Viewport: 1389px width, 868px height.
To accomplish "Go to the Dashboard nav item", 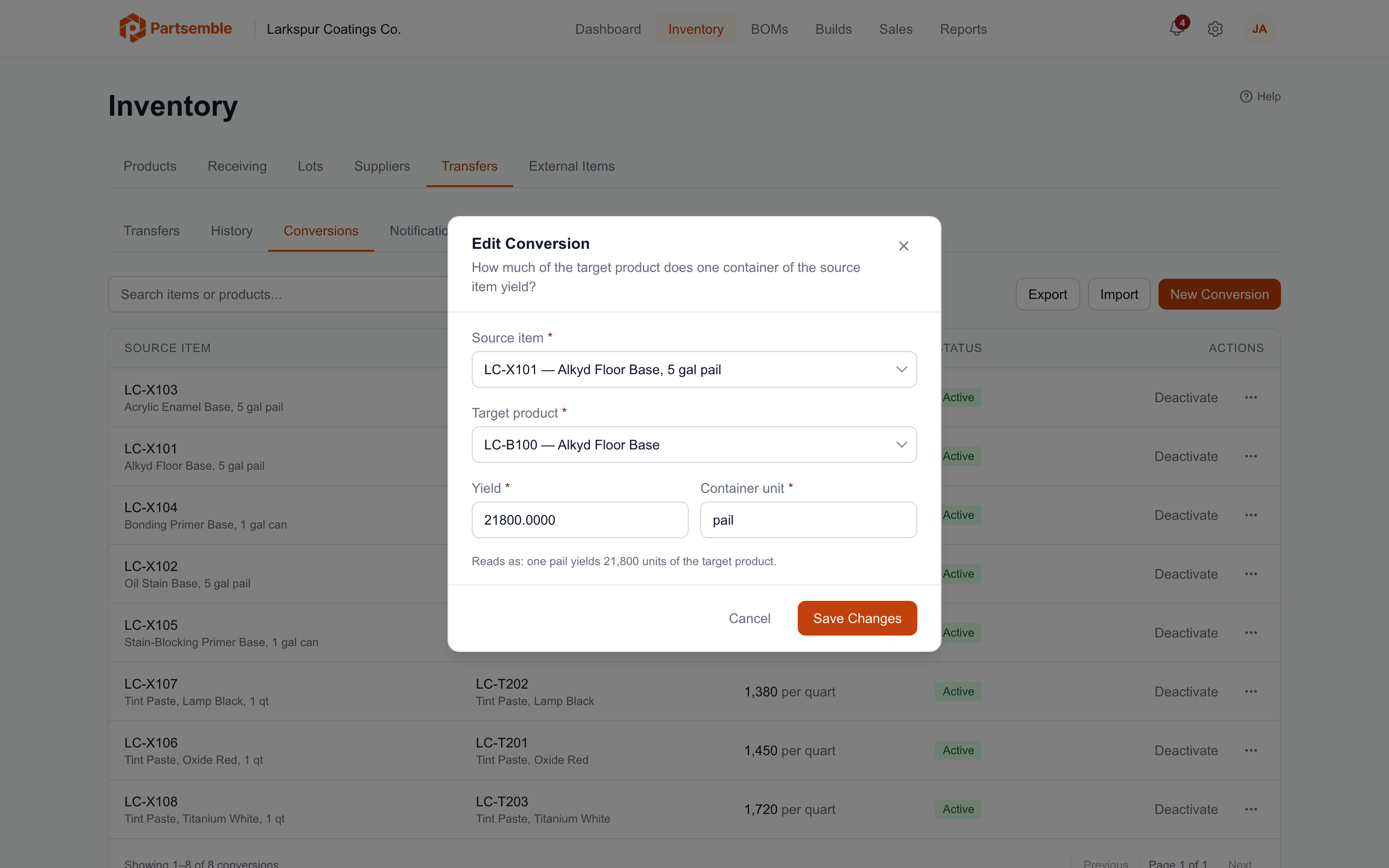I will (608, 29).
